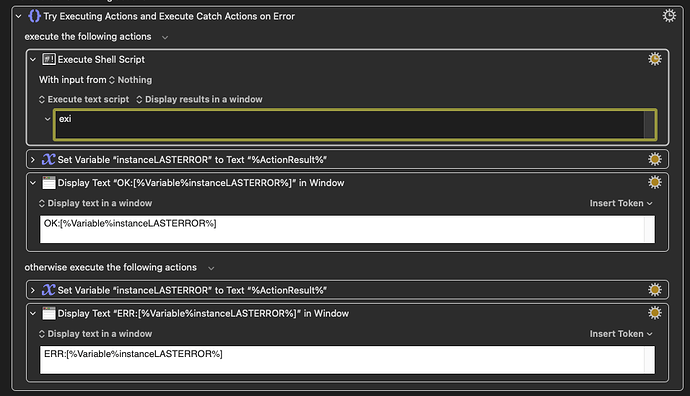Screen dimensions: 690x396
Task: Click the X icon of second Set Variable action
Action: click(48, 290)
